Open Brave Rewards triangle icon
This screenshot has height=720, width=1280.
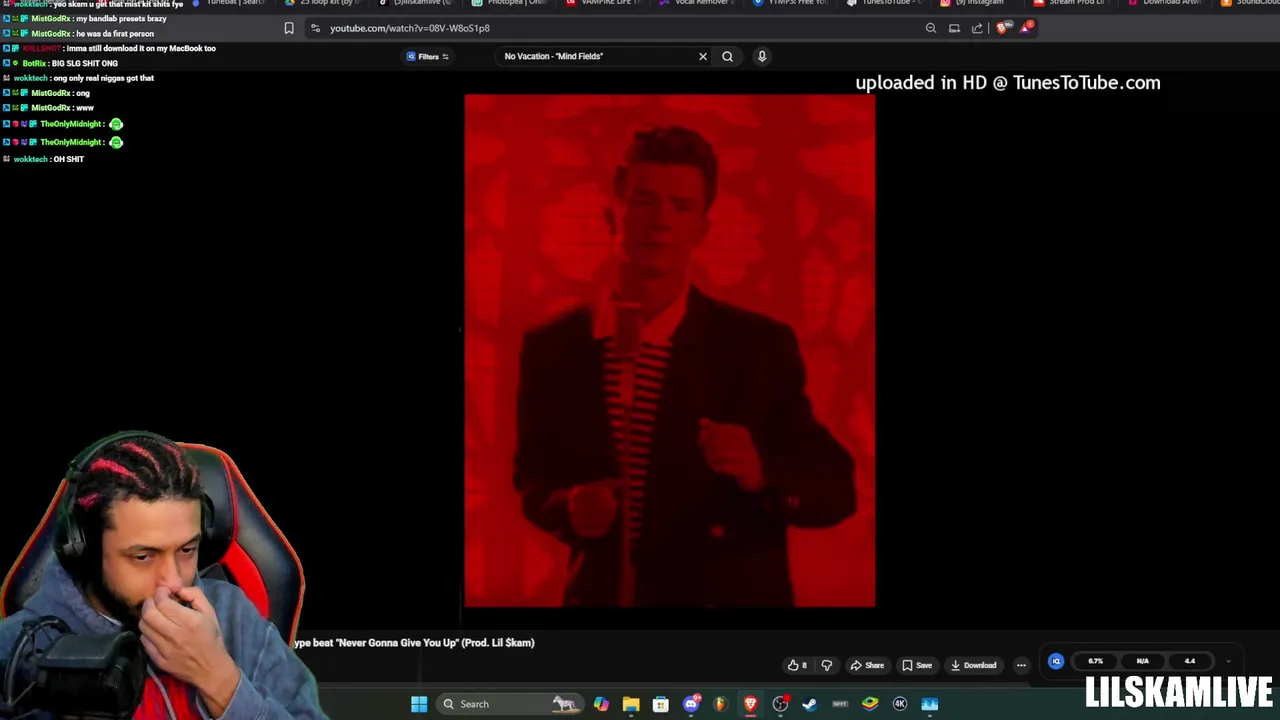tap(1026, 27)
